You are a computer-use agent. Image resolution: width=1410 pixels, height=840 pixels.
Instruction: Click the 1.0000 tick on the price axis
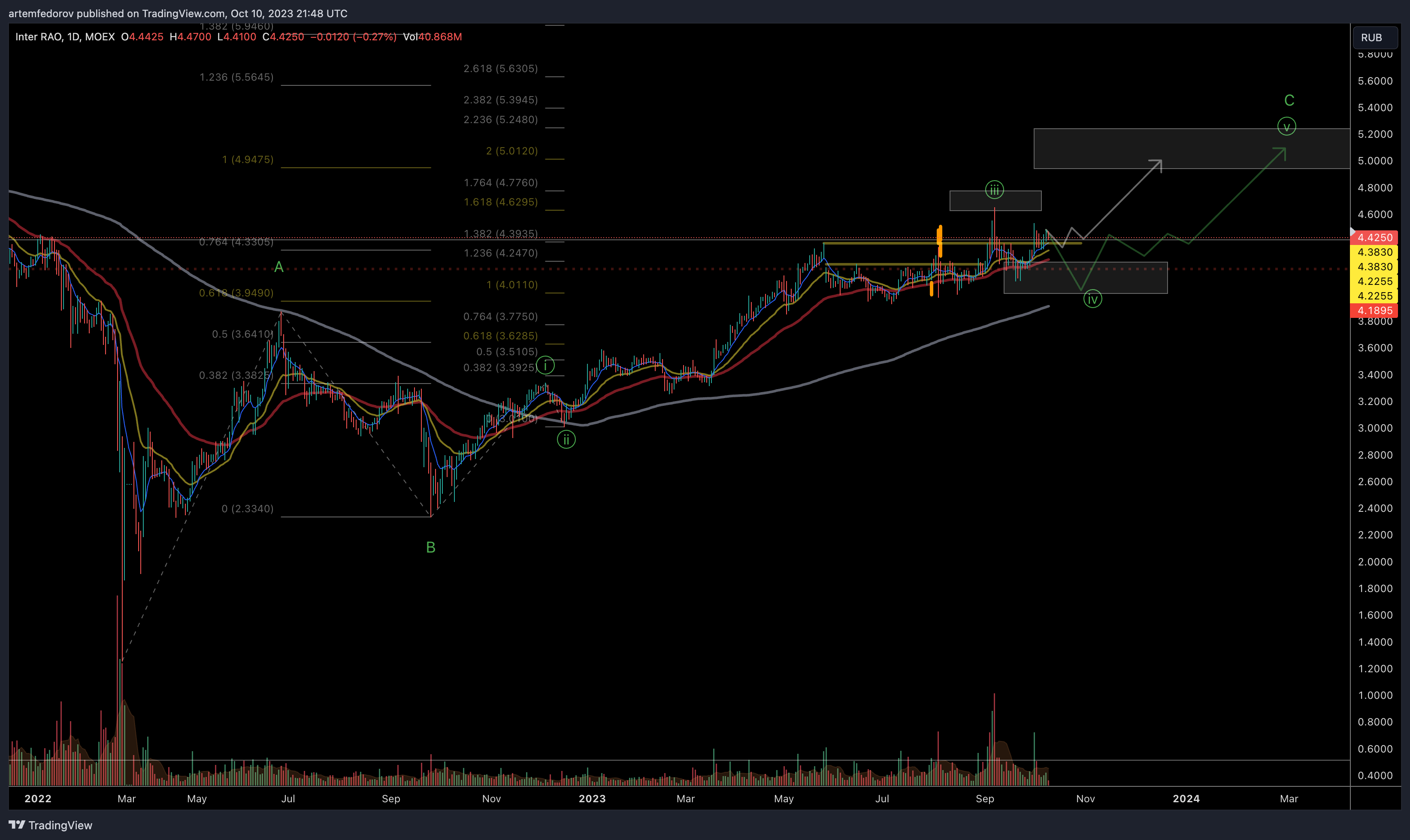[1375, 695]
